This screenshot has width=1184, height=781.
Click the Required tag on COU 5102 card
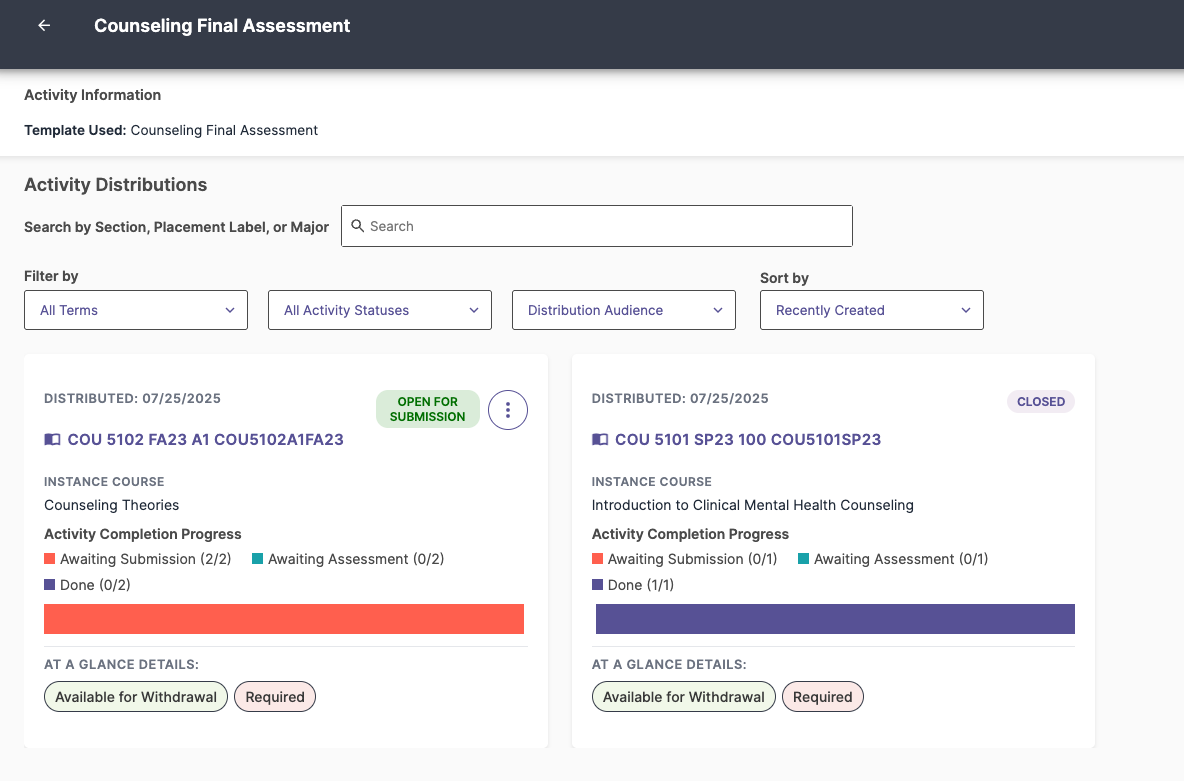pyautogui.click(x=275, y=697)
